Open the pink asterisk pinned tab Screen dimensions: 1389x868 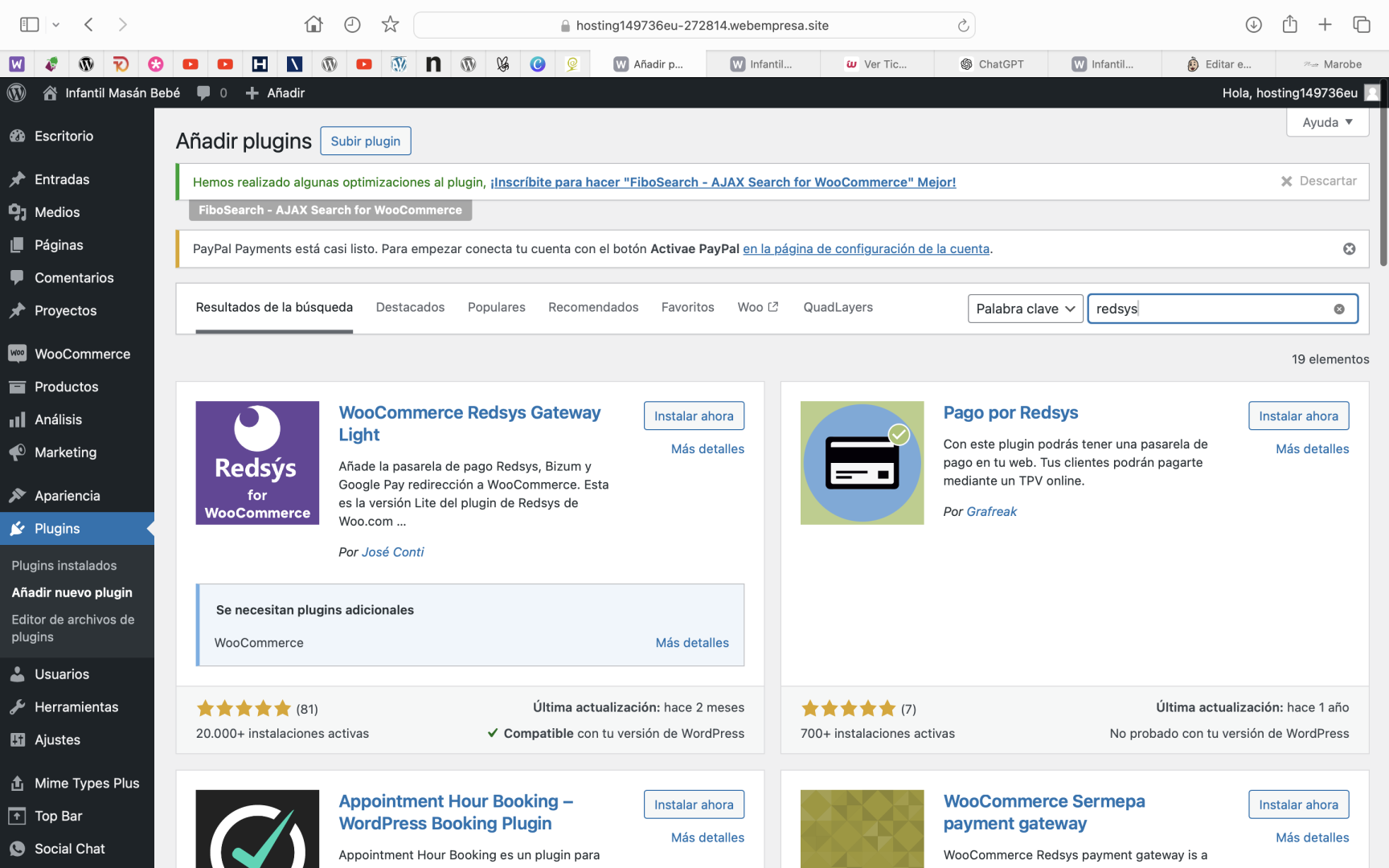(156, 64)
